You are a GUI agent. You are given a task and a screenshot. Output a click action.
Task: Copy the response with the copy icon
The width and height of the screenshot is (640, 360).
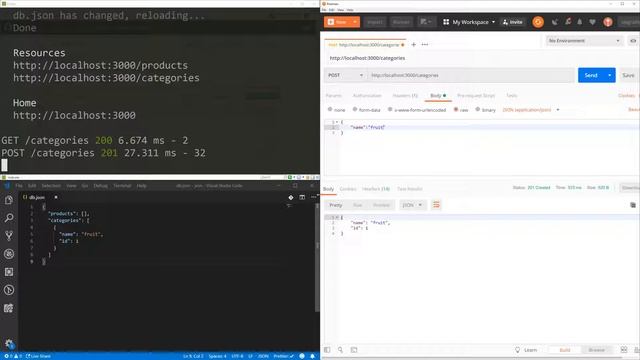tap(633, 205)
